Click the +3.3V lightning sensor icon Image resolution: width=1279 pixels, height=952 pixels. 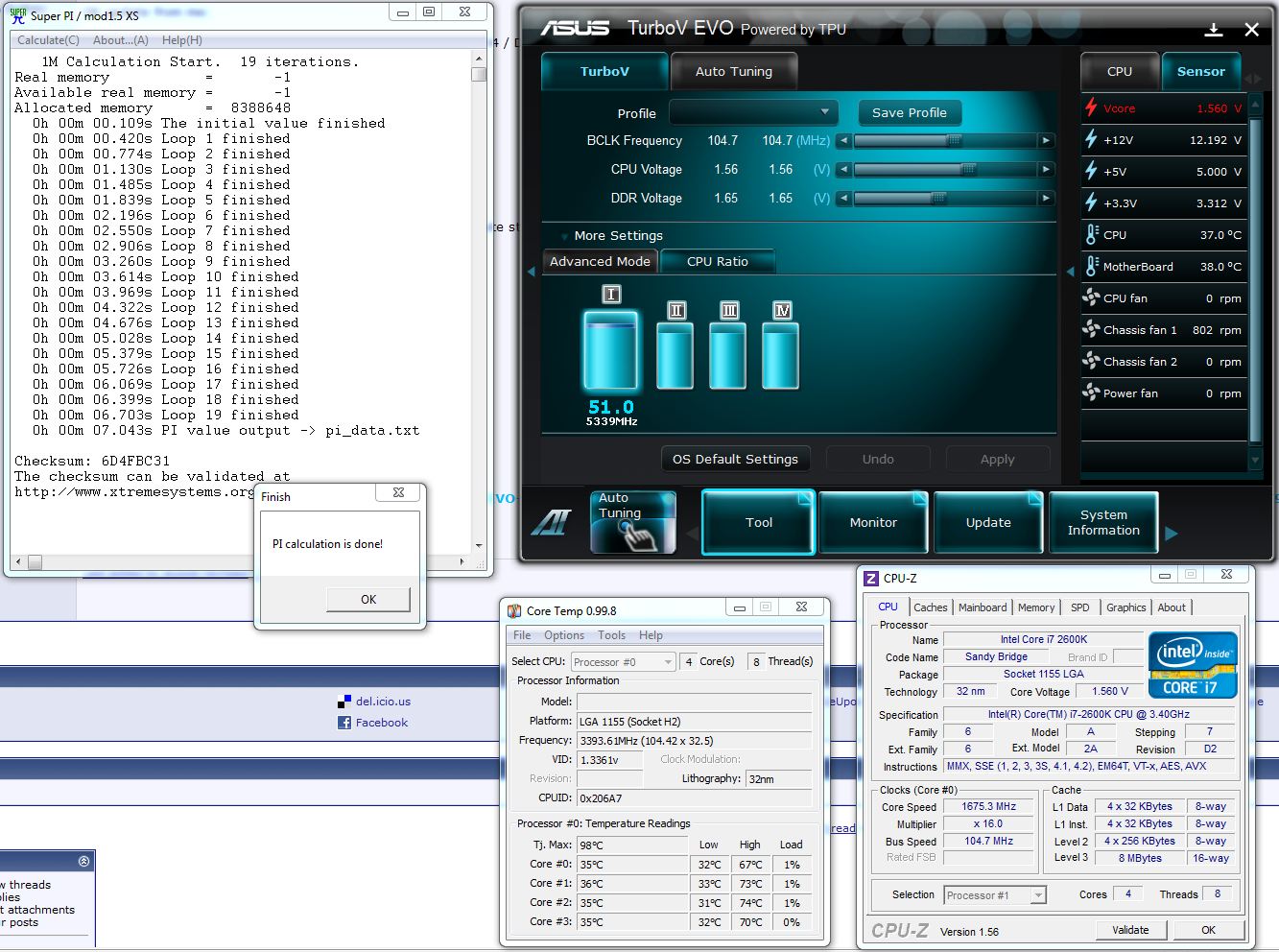click(1091, 202)
